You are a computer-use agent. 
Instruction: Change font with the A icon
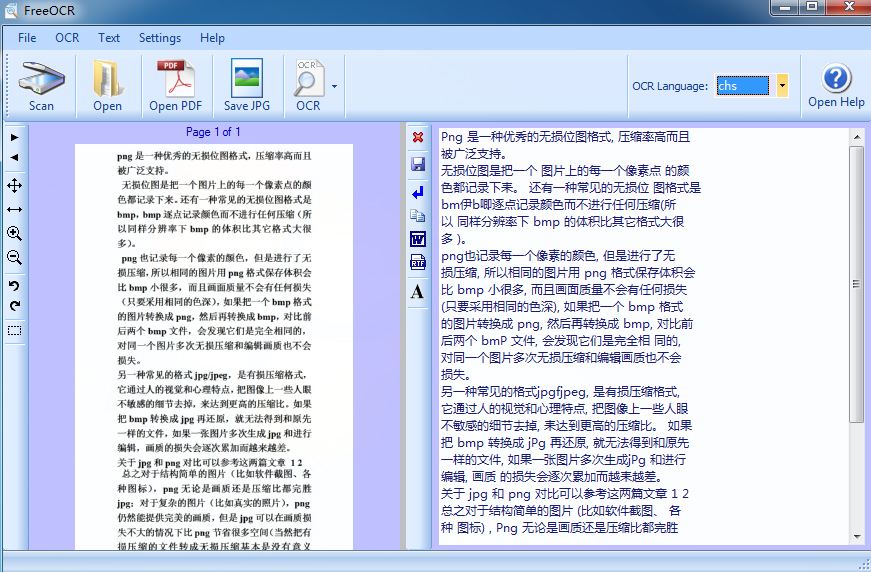[x=417, y=292]
